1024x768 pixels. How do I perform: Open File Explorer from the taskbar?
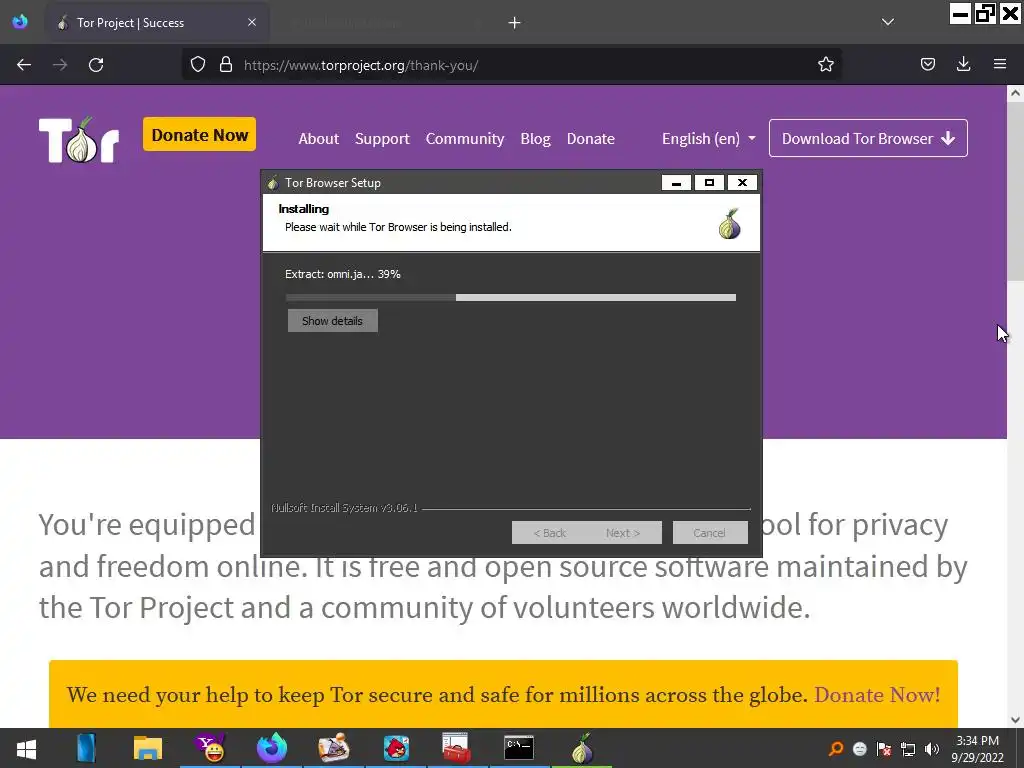(148, 748)
